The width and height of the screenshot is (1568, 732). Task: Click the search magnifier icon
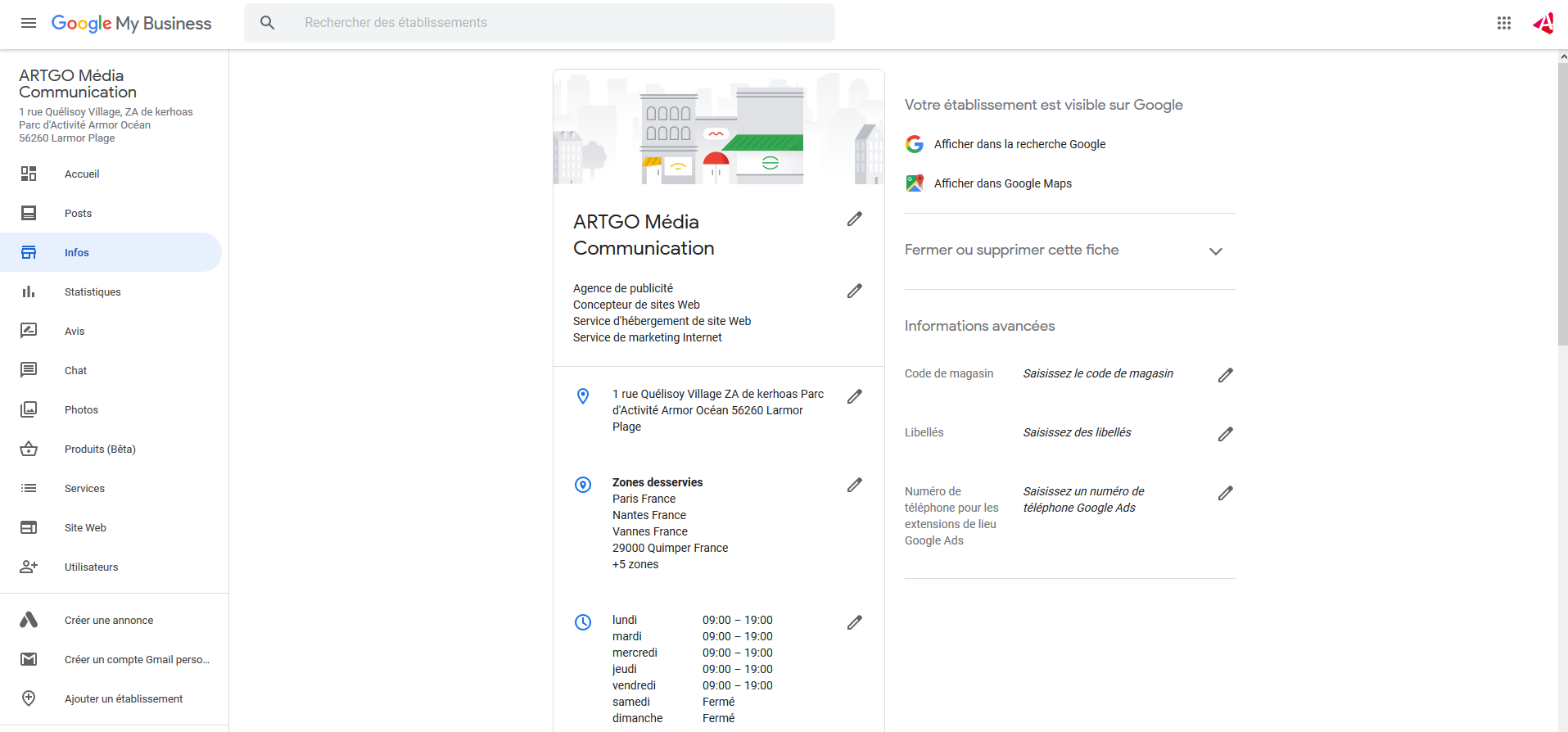[x=268, y=23]
